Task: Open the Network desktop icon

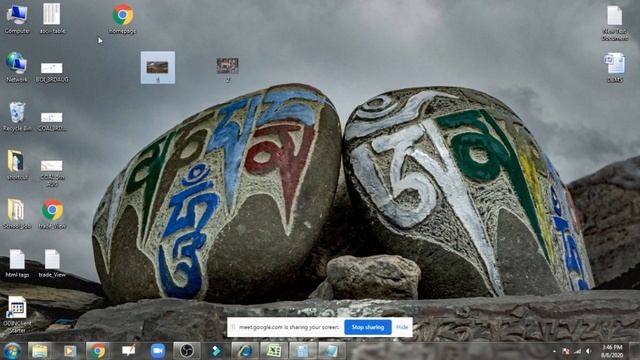Action: click(17, 67)
